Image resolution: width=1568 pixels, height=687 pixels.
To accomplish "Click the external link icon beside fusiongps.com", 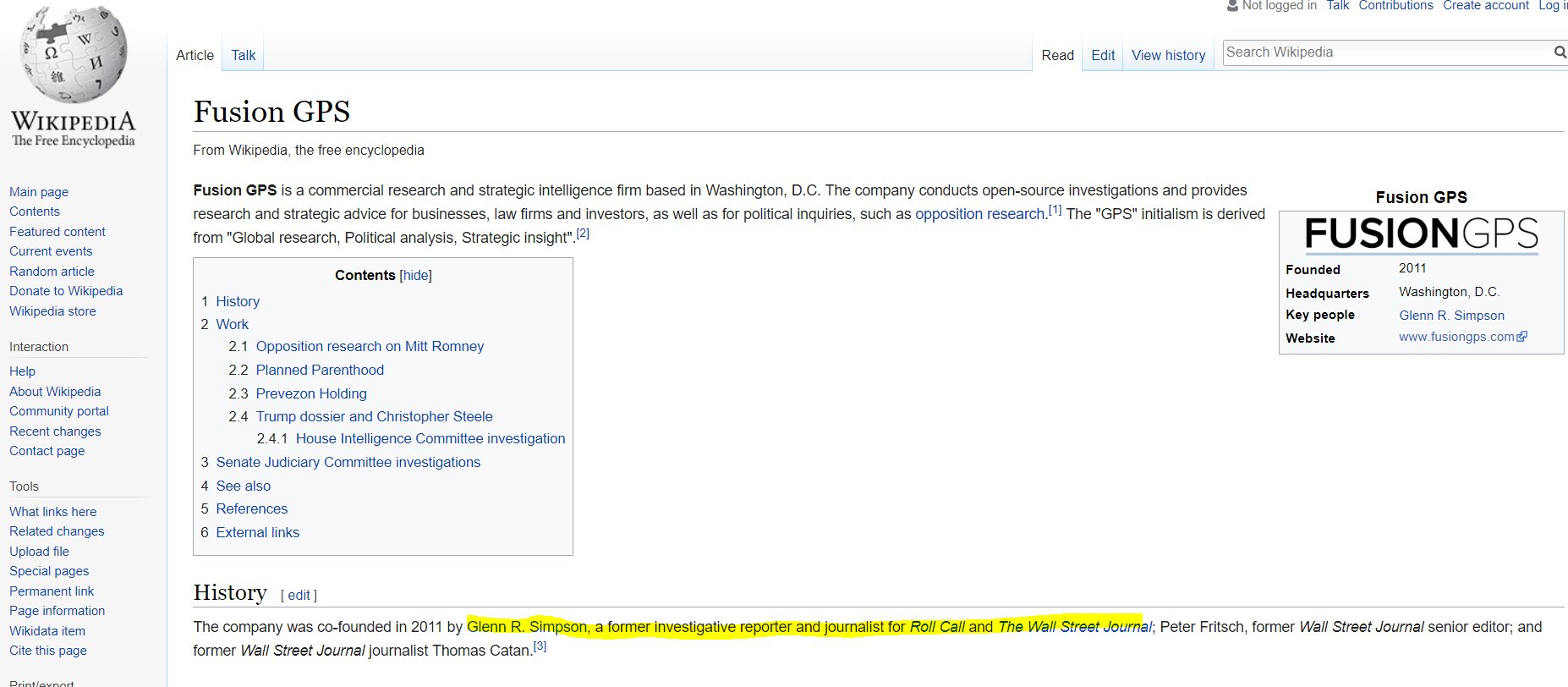I will tap(1522, 336).
